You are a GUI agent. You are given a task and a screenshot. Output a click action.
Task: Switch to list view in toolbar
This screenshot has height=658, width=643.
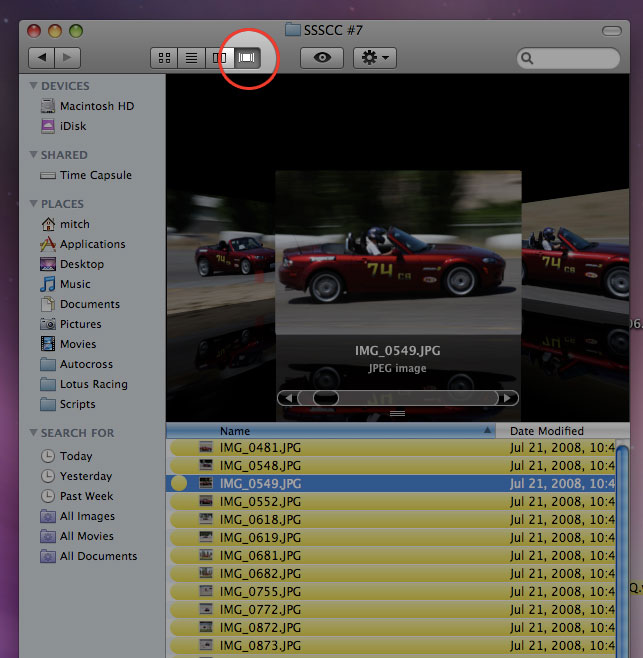point(191,58)
